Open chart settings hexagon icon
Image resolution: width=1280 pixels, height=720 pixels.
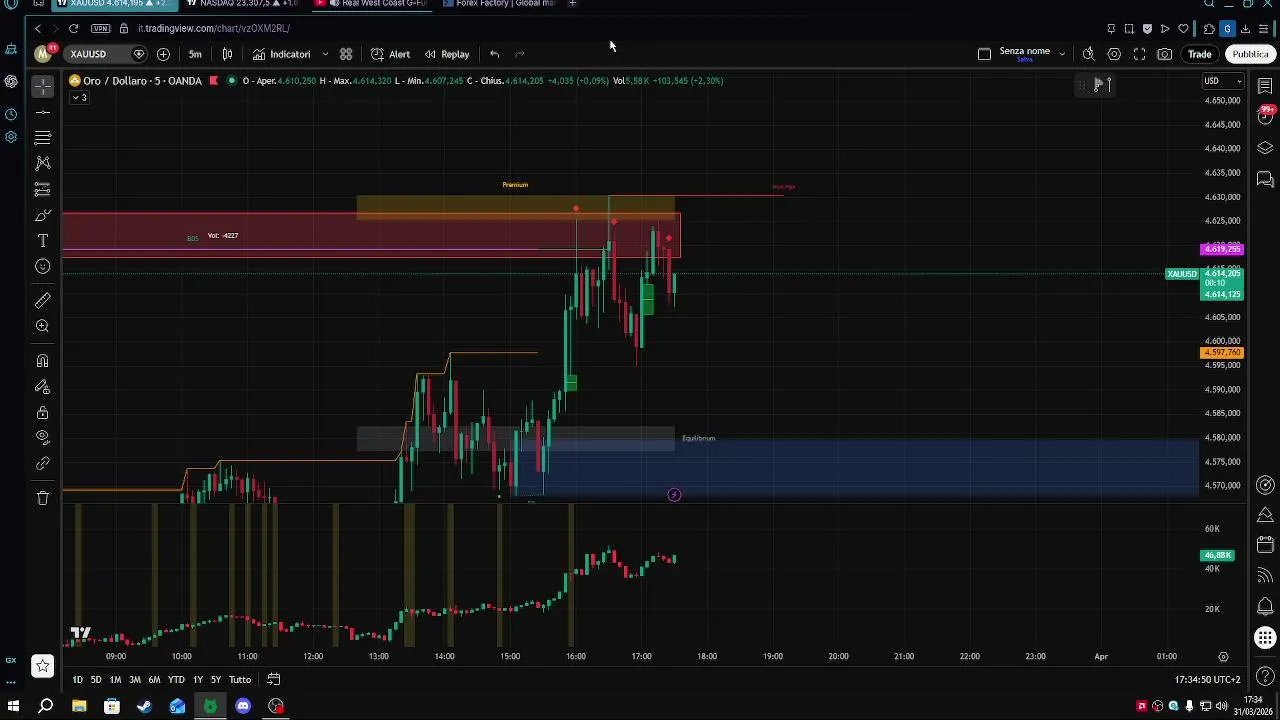pyautogui.click(x=1114, y=54)
